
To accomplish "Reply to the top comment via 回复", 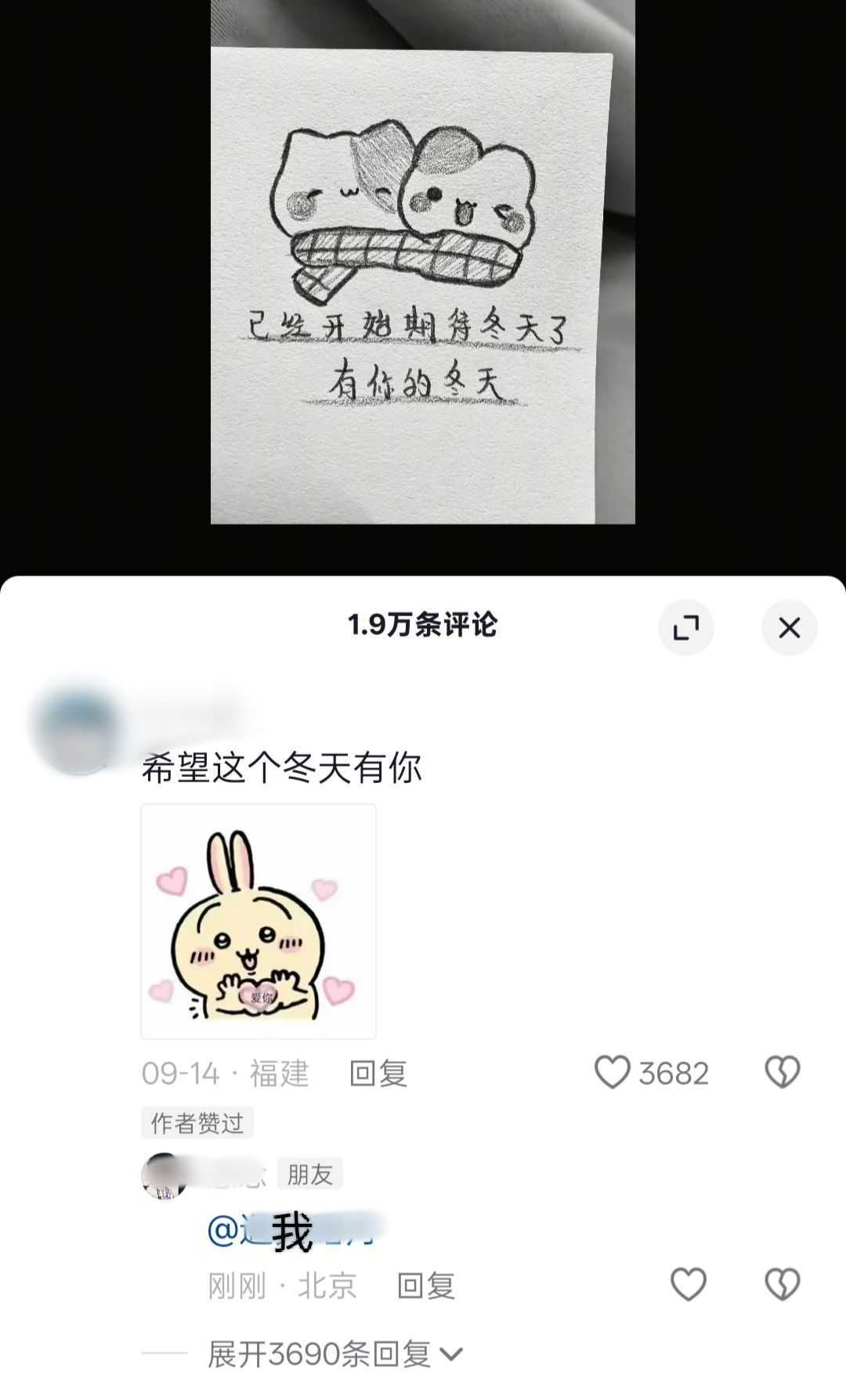I will tap(378, 1073).
